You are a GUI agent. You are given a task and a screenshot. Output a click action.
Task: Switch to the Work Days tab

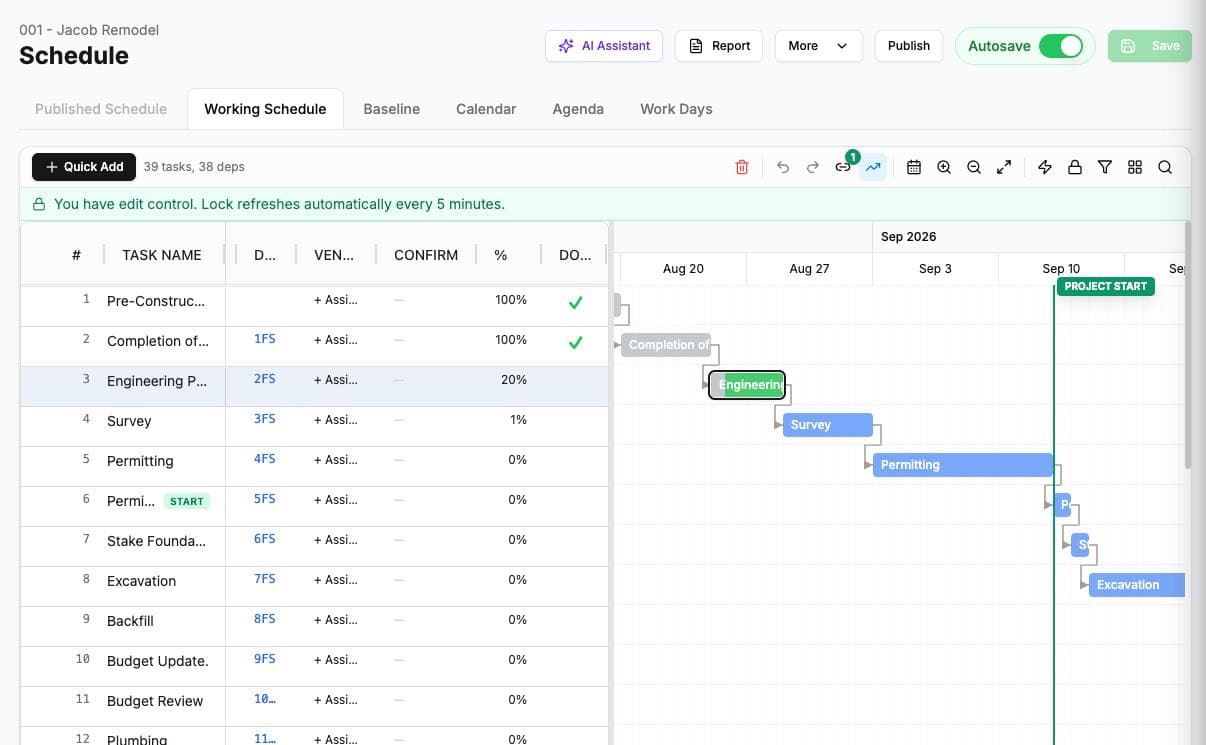676,109
